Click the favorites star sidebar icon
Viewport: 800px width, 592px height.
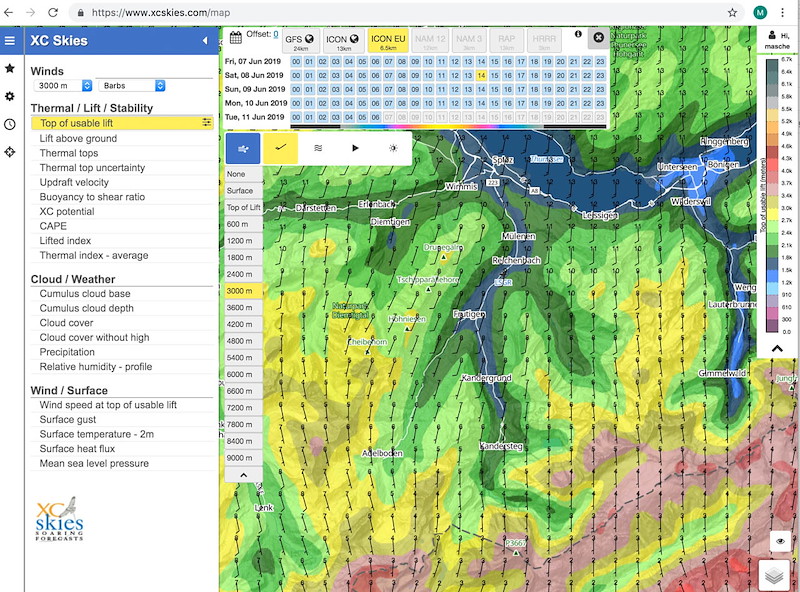pyautogui.click(x=10, y=68)
